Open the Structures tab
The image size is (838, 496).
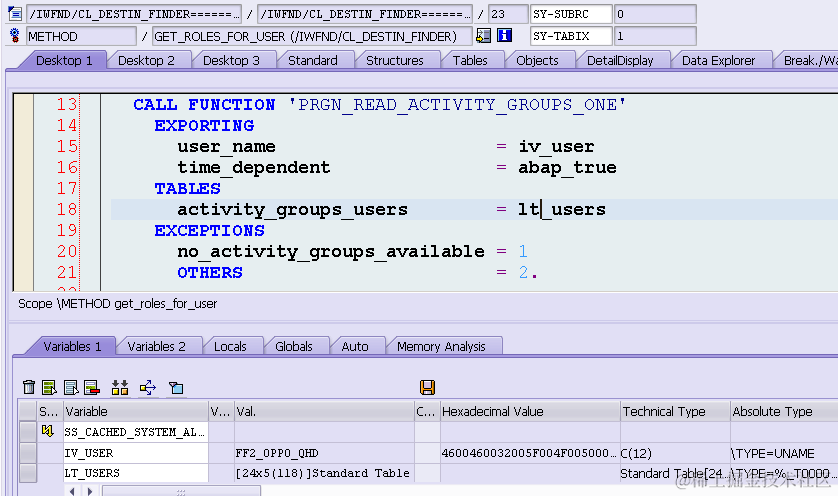(394, 60)
